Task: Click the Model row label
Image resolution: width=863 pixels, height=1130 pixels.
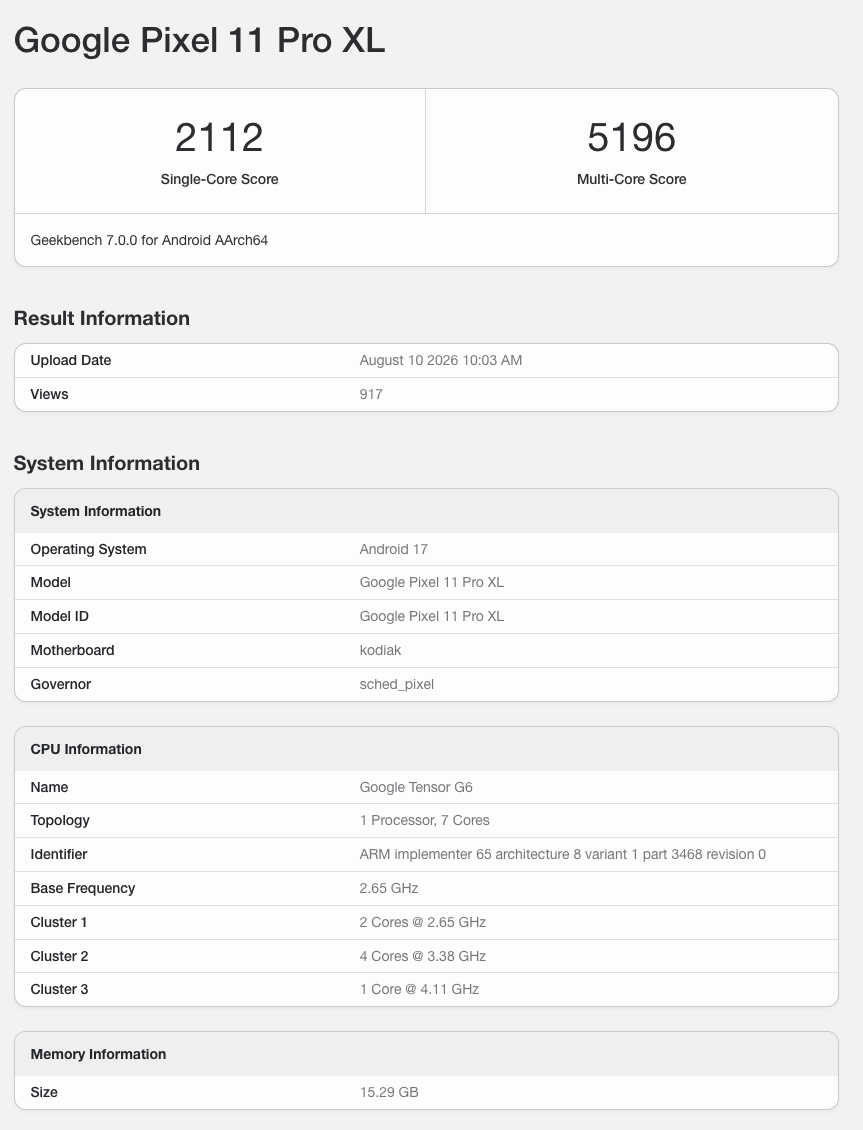Action: tap(50, 582)
